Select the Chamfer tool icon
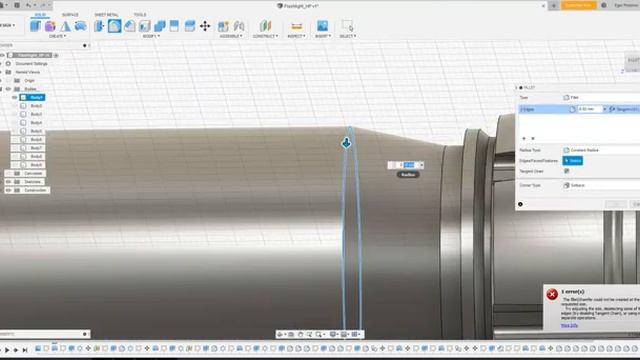 tap(130, 26)
